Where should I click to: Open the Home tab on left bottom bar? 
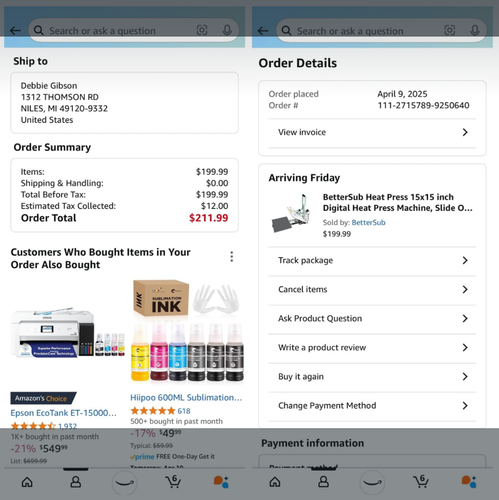coord(27,482)
